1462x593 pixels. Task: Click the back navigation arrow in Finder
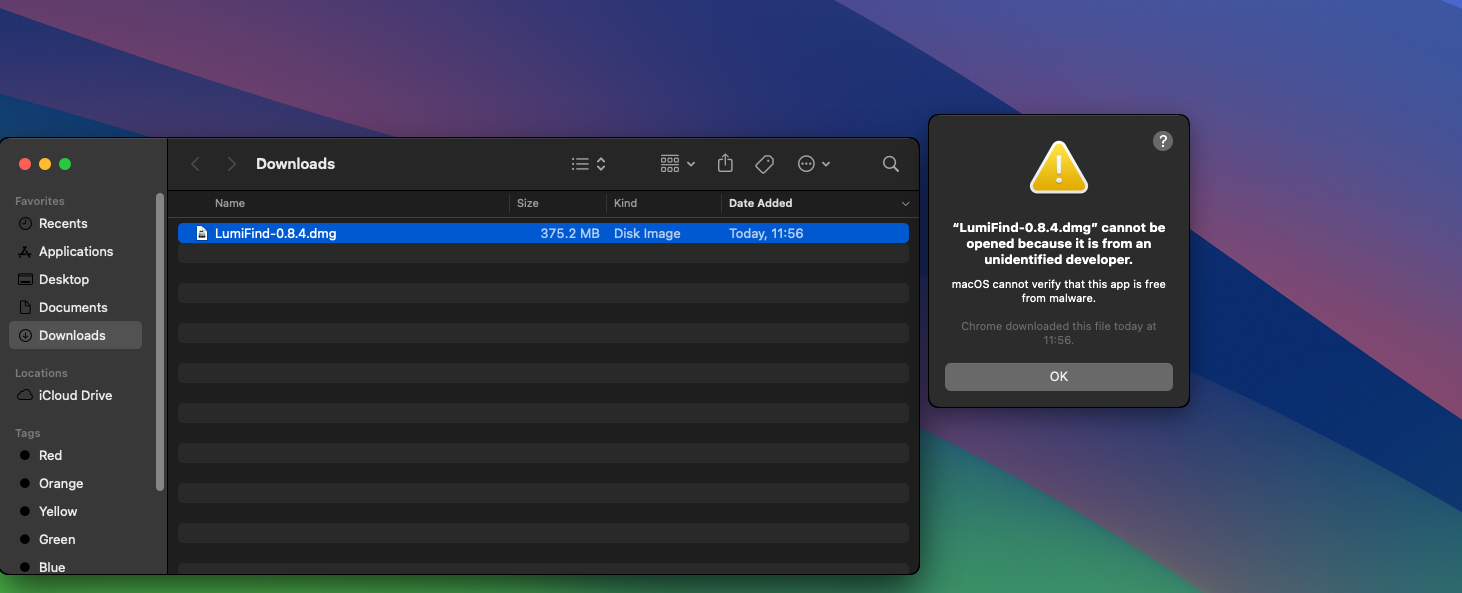point(195,164)
